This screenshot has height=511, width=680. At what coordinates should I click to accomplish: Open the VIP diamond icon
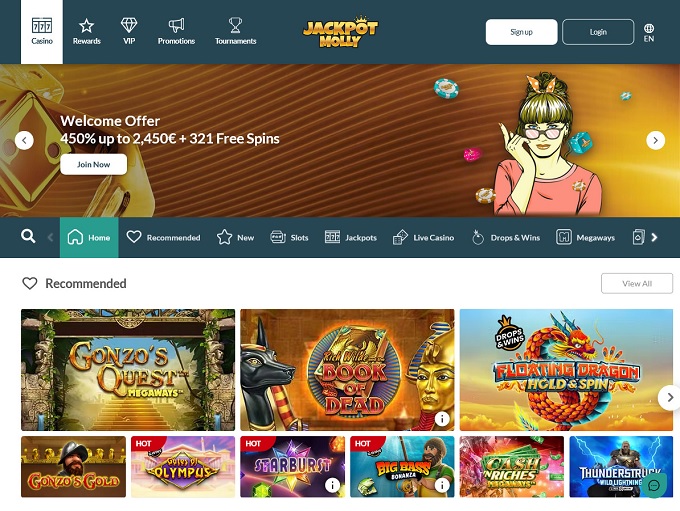coord(129,25)
